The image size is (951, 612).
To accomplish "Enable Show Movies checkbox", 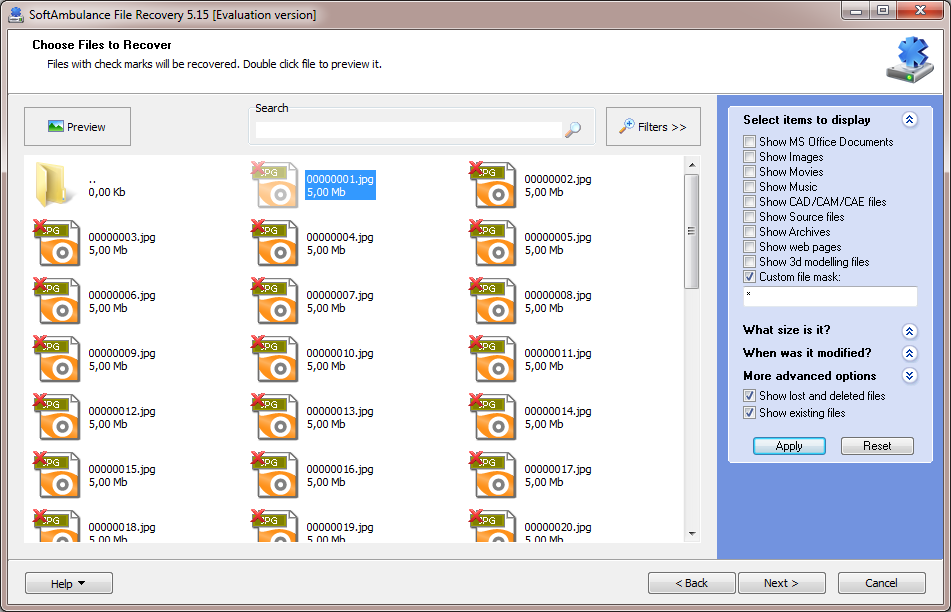I will (x=750, y=172).
